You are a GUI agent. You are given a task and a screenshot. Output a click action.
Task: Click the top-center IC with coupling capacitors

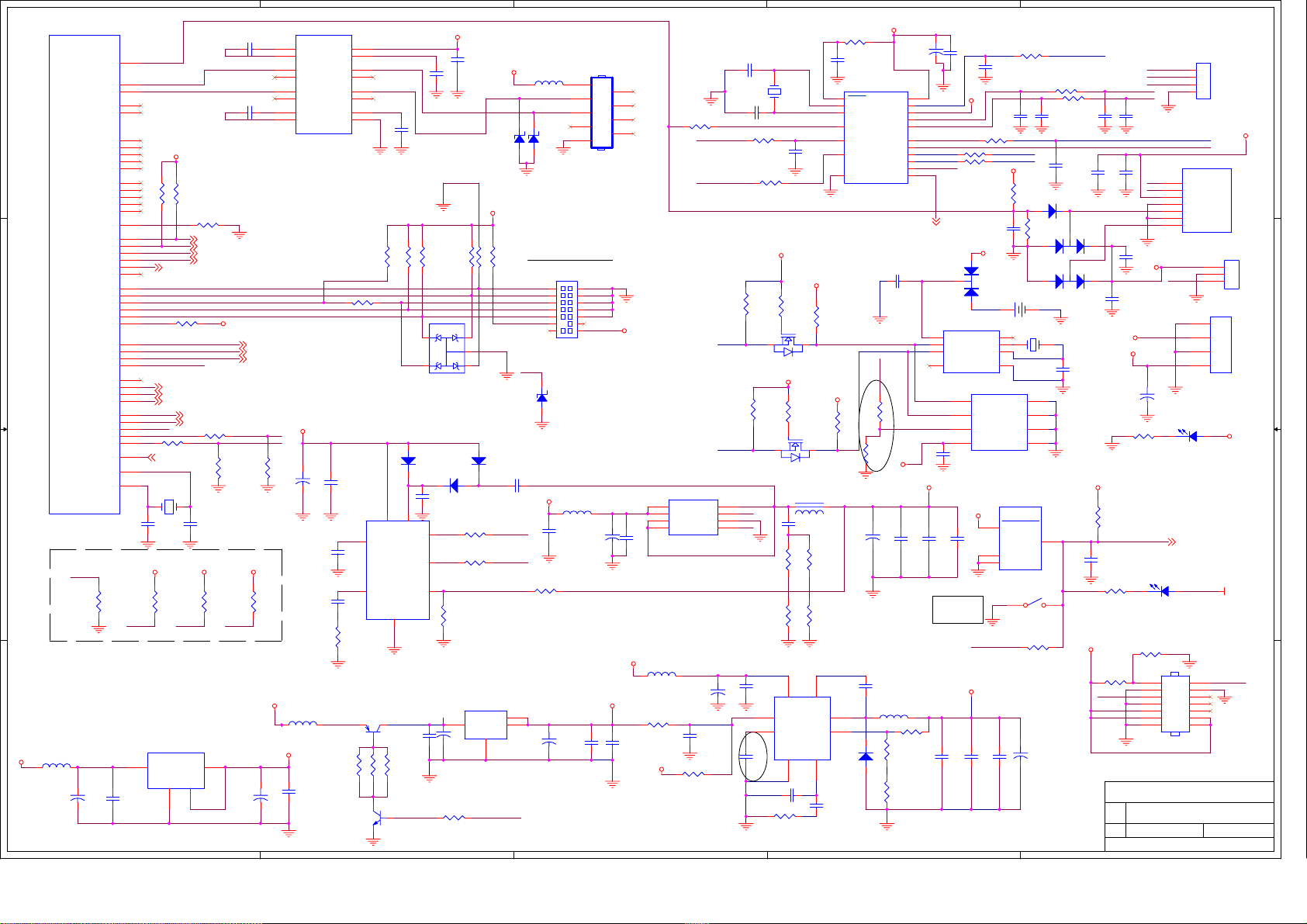tap(323, 84)
